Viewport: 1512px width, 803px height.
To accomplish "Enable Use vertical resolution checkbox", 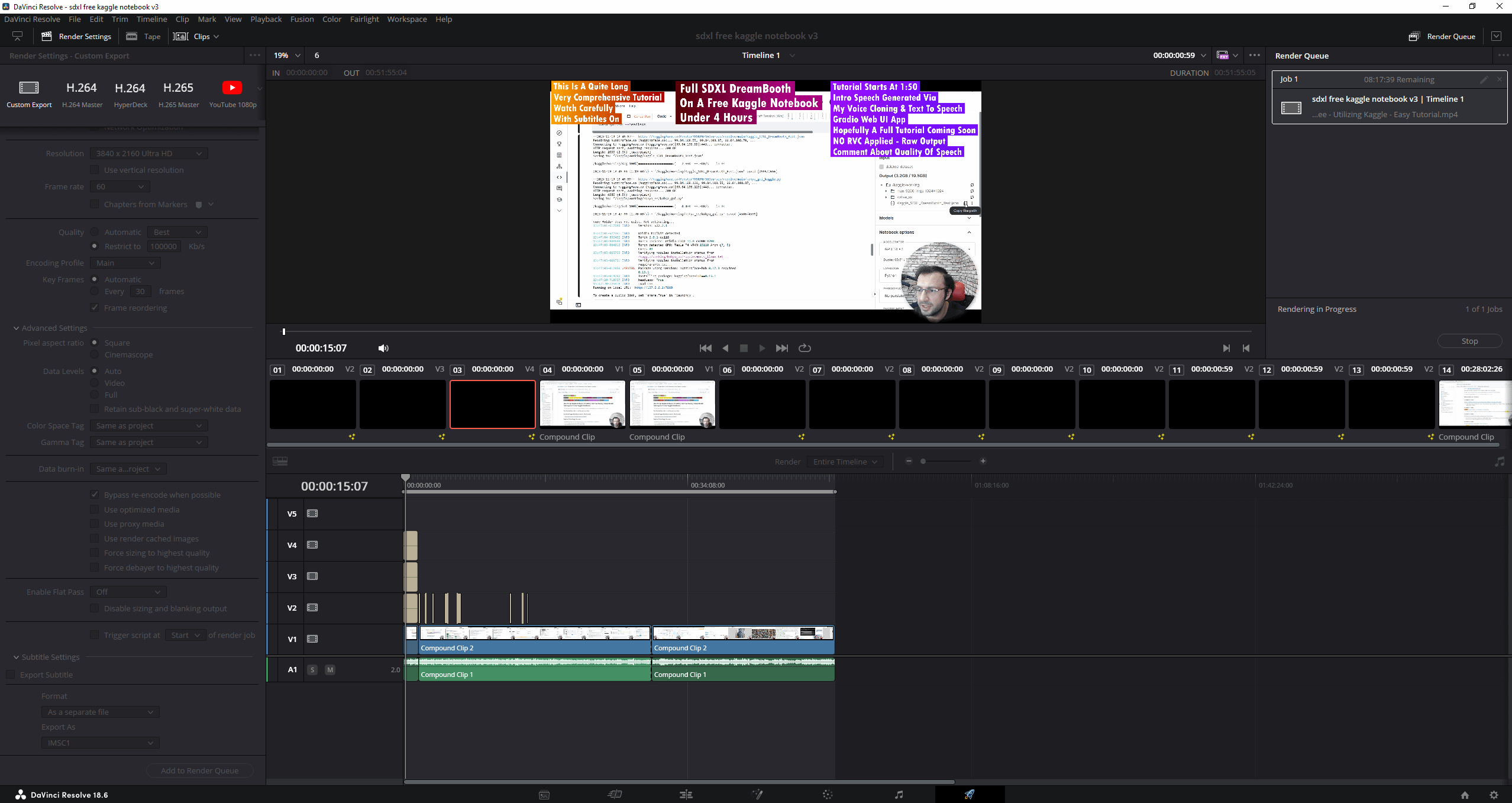I will point(94,170).
